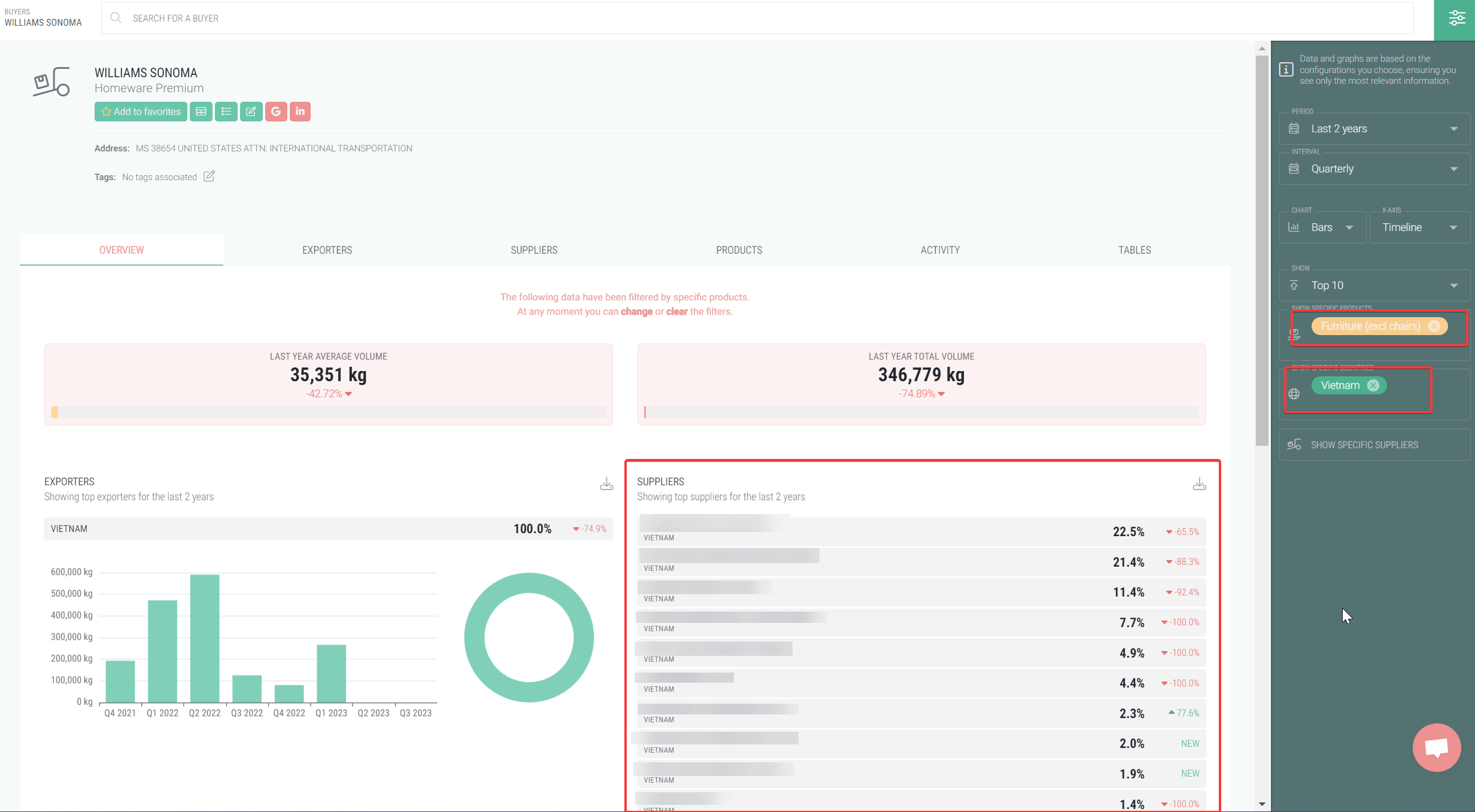Select supplier row with 21.4% share
Screen dimensions: 1475x812
pos(921,562)
